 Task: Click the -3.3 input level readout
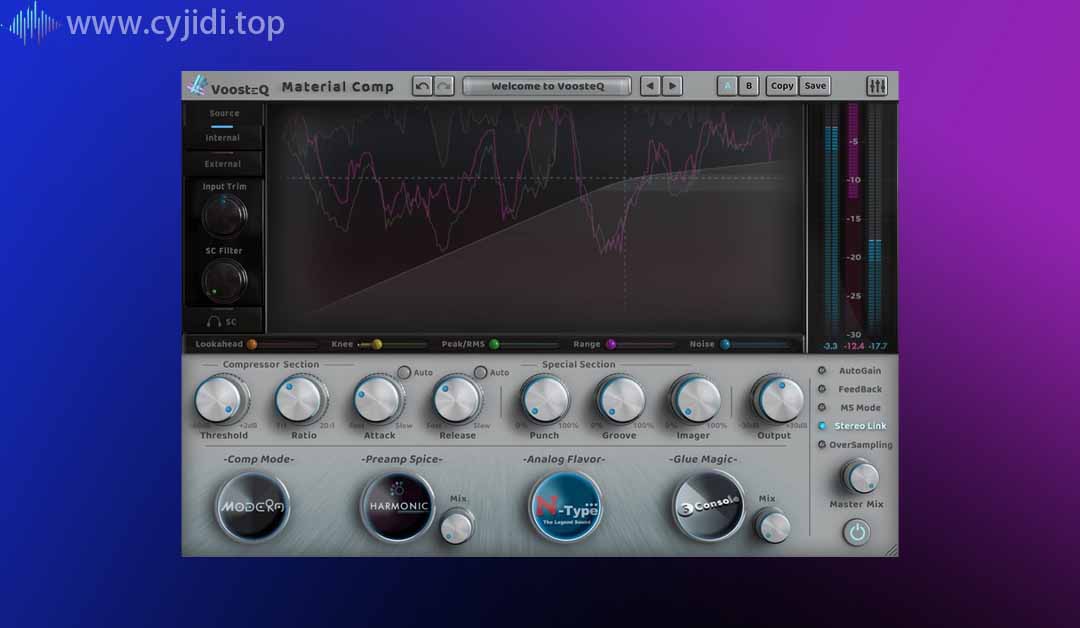830,346
